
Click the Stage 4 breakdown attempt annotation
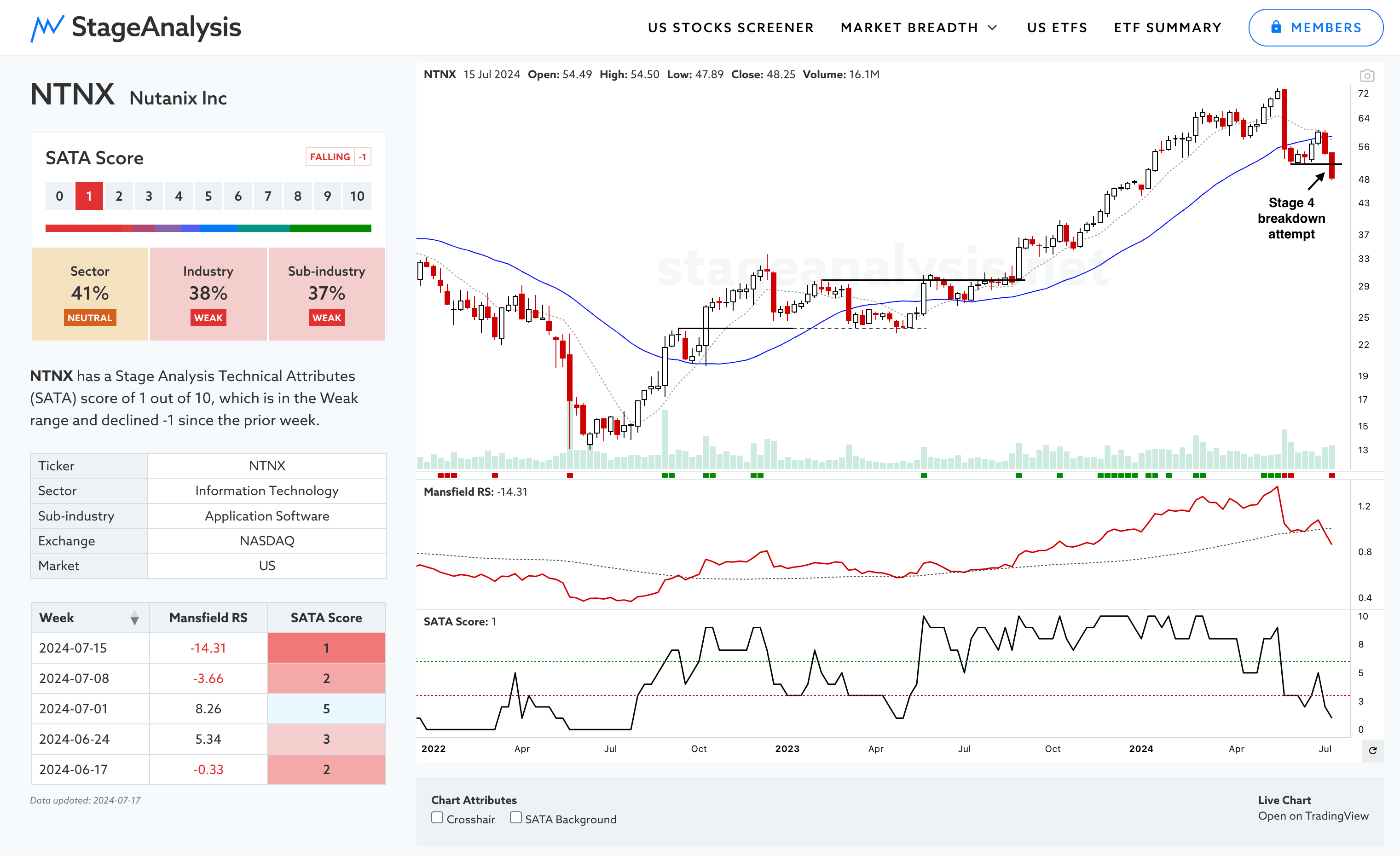point(1291,218)
